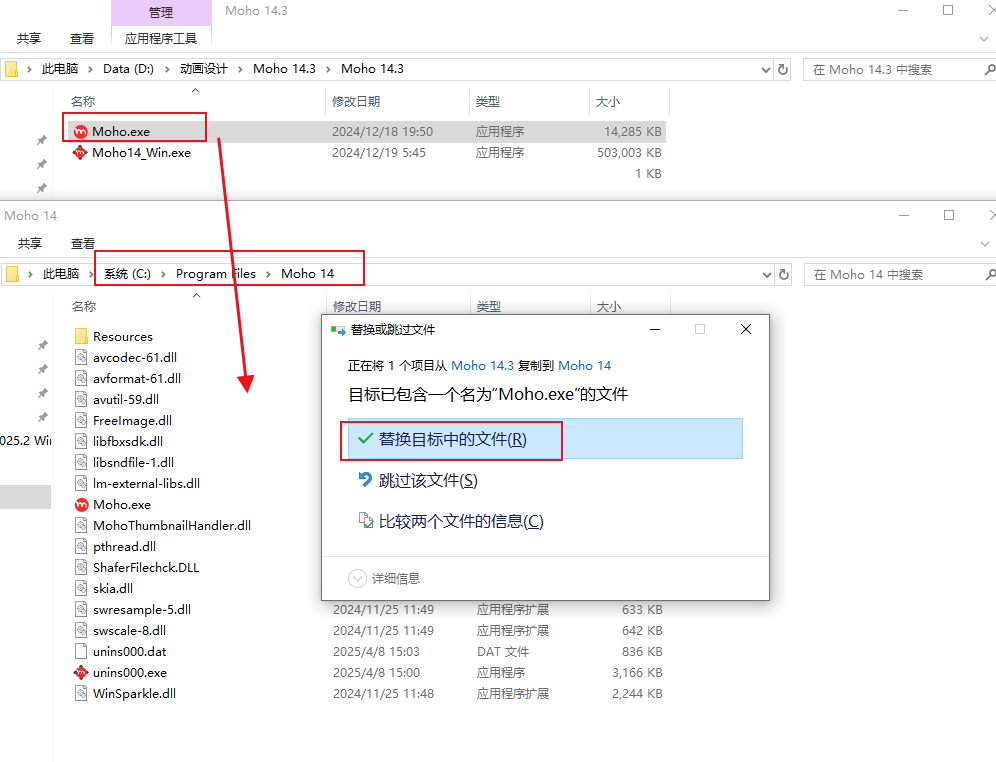
Task: Expand the 详细信息 details section
Action: coord(357,578)
